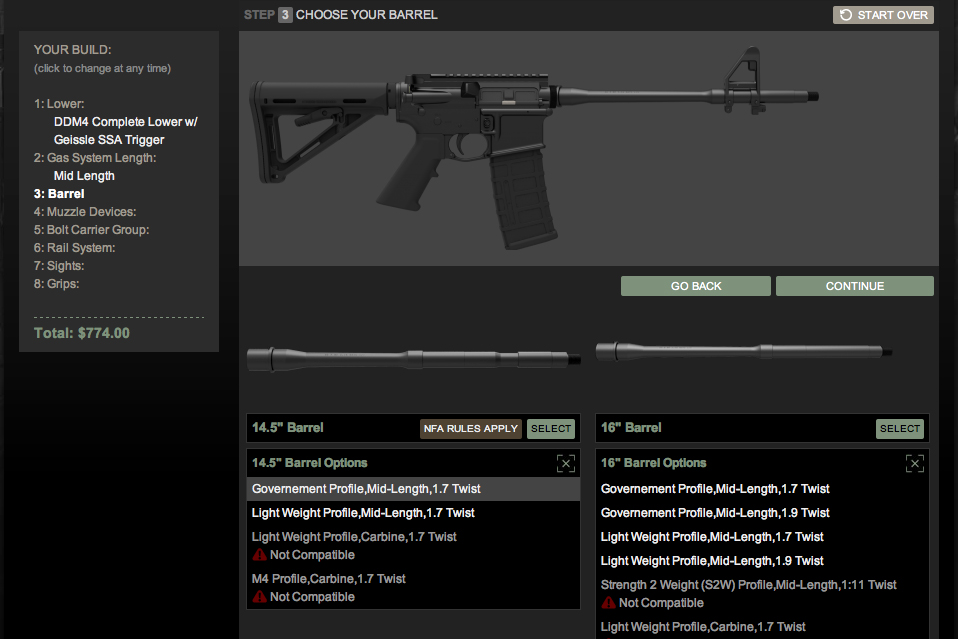This screenshot has height=639, width=958.
Task: Click the 14.5" Barrel Options header
Action: pyautogui.click(x=309, y=463)
